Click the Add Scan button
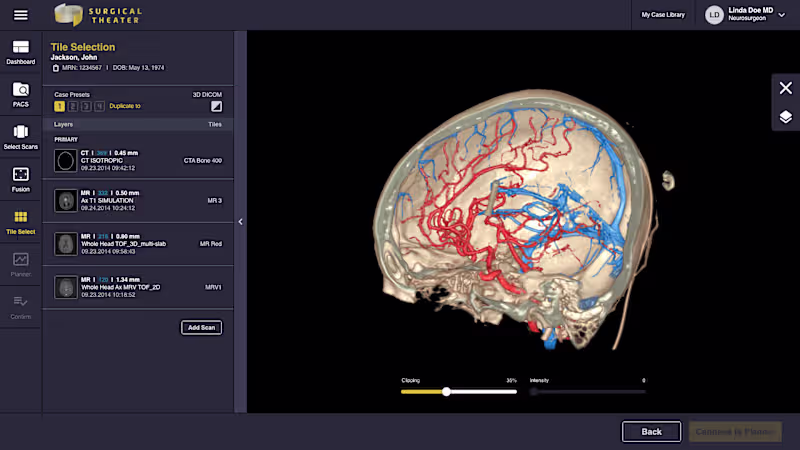800x450 pixels. coord(201,328)
